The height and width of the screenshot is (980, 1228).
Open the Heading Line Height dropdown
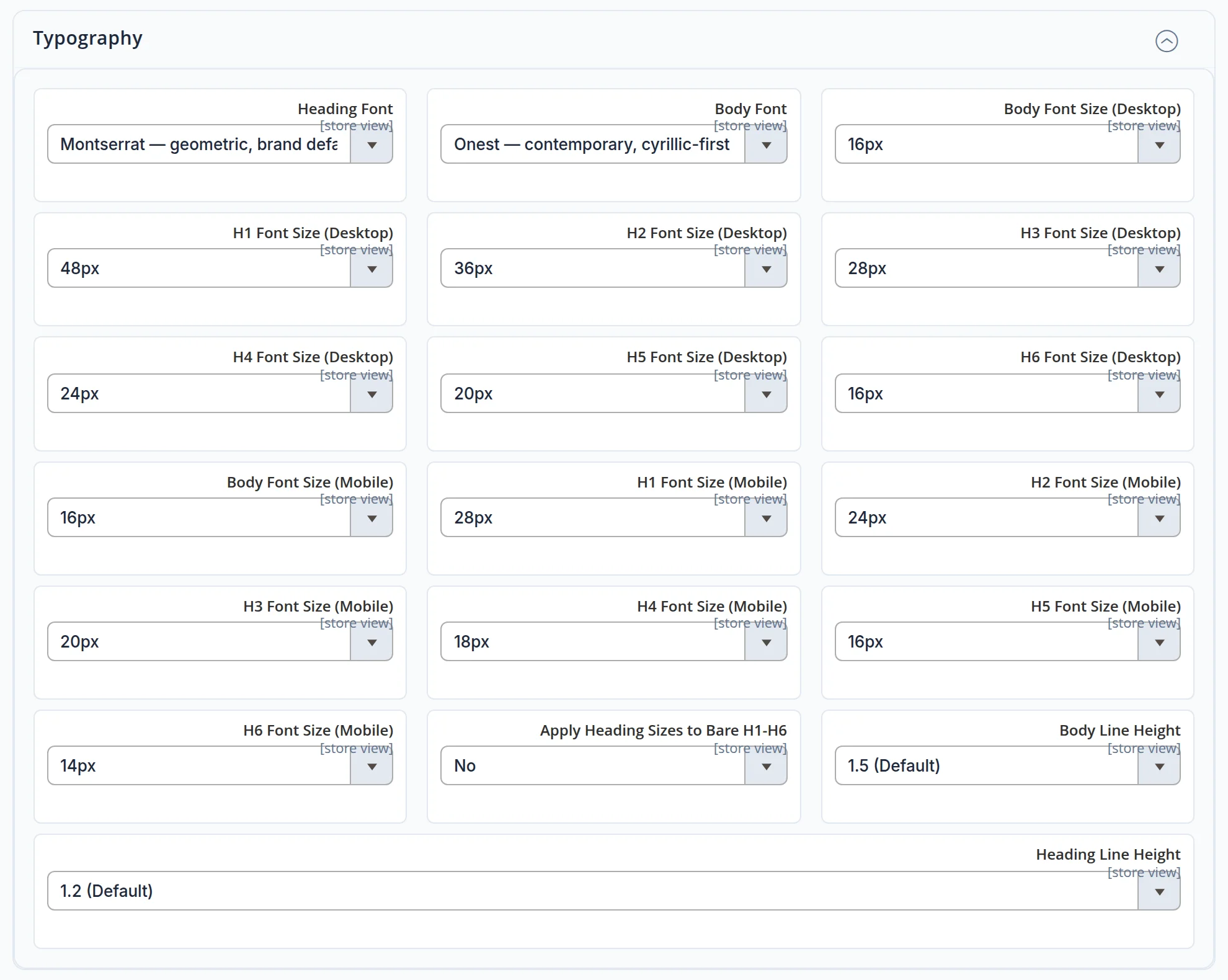coord(614,891)
